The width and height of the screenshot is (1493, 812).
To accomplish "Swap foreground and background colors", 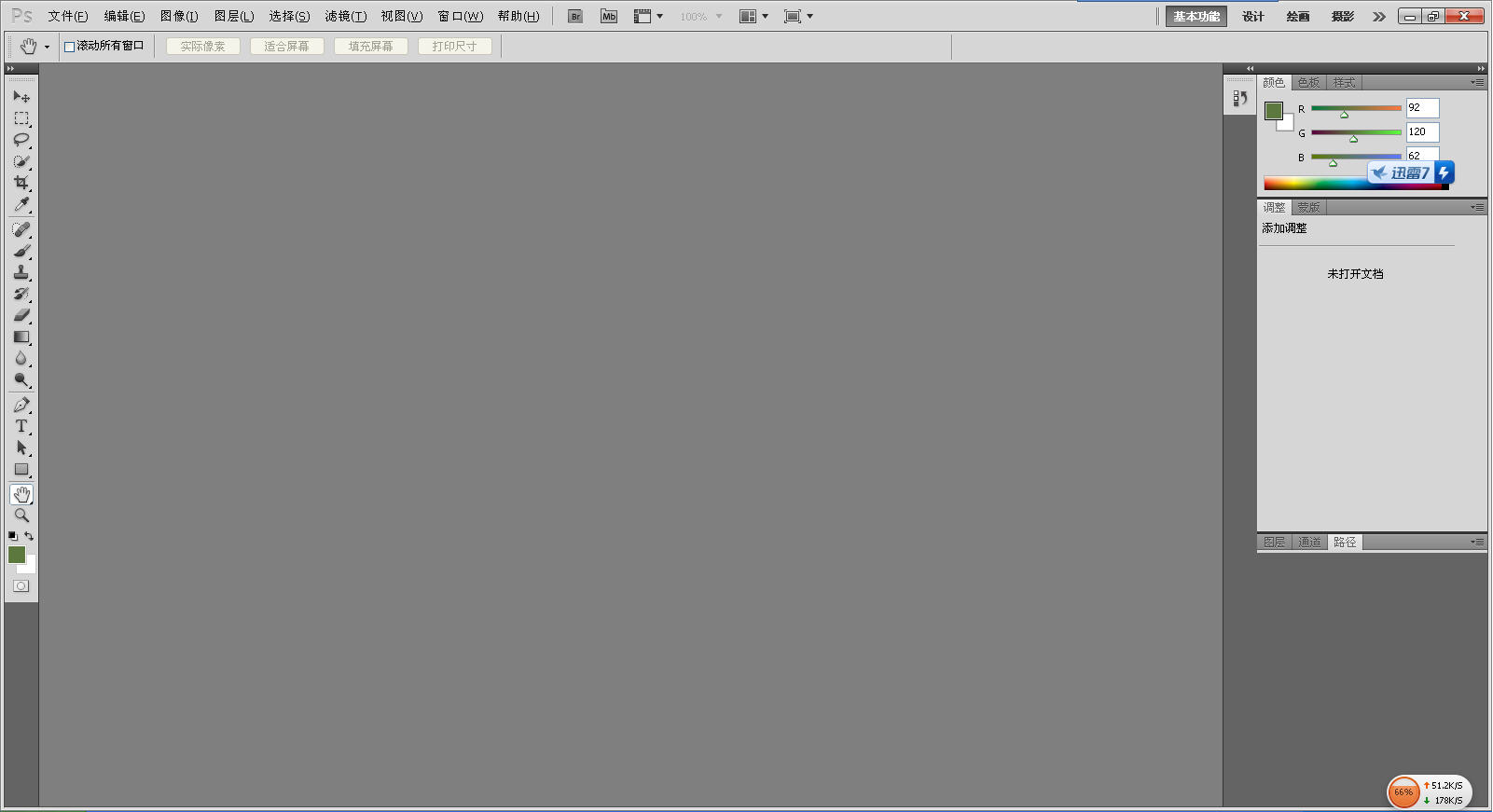I will click(29, 536).
